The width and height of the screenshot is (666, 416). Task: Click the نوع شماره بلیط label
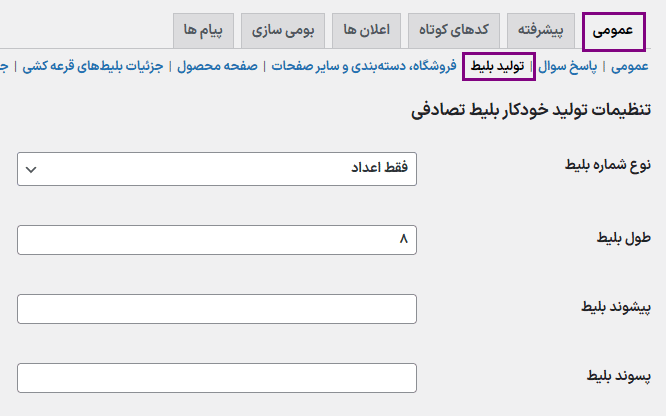[602, 163]
